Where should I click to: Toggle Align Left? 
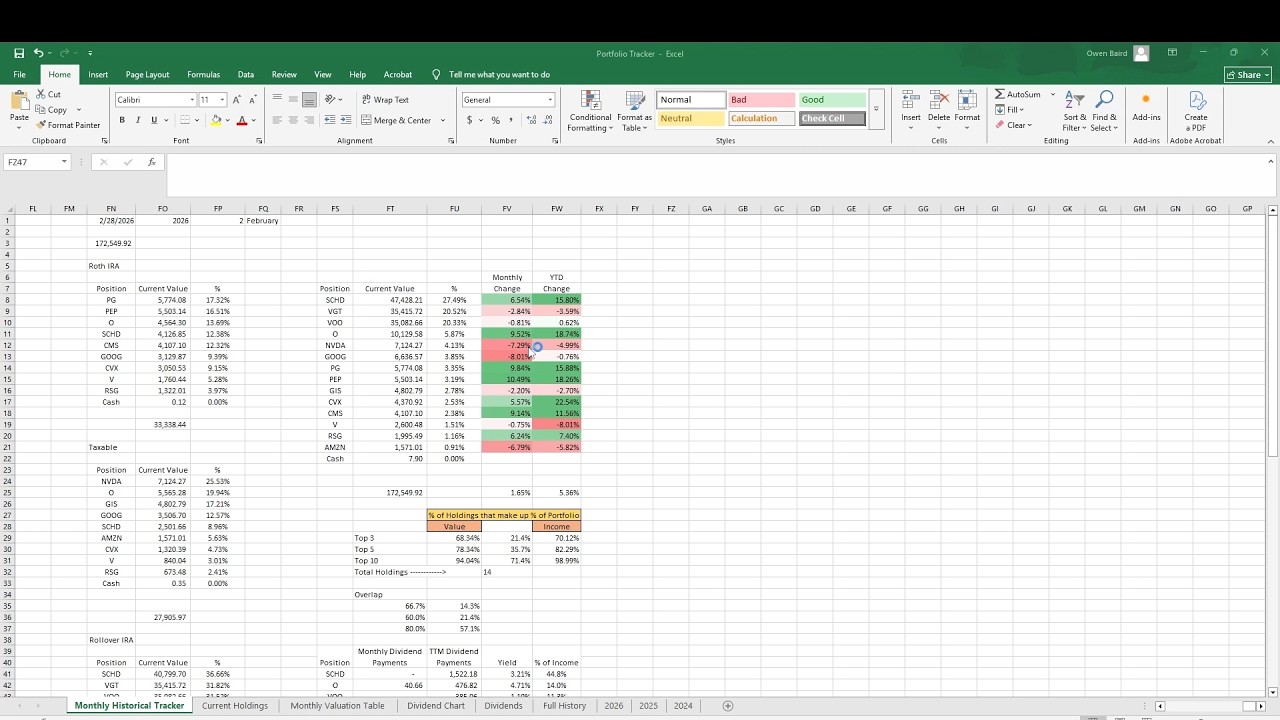point(278,120)
